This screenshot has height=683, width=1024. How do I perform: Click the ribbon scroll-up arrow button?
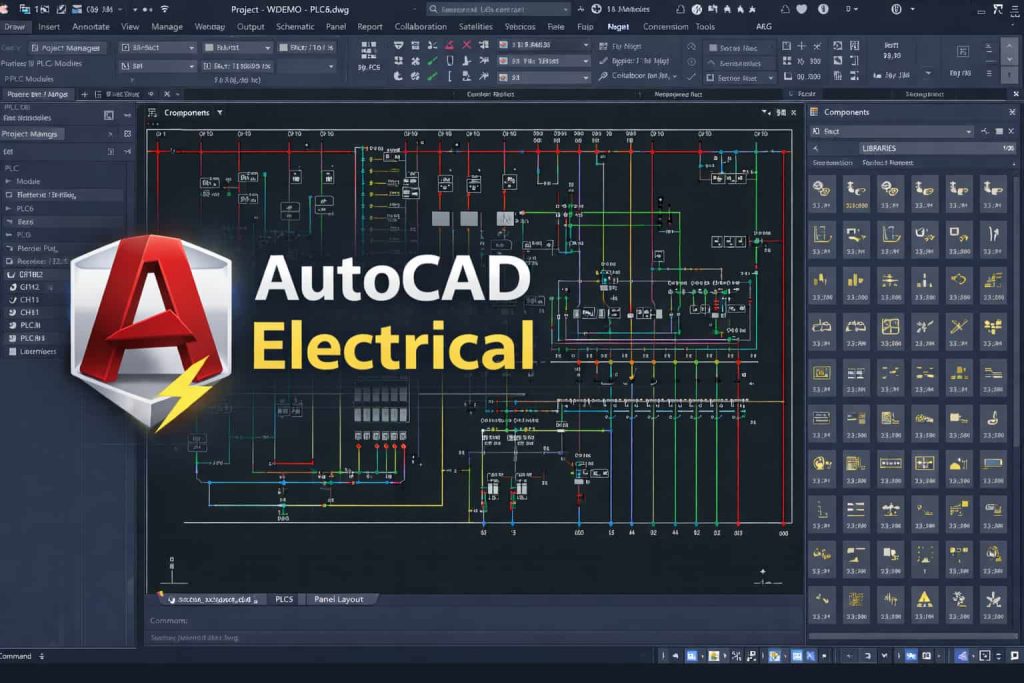[x=1010, y=48]
